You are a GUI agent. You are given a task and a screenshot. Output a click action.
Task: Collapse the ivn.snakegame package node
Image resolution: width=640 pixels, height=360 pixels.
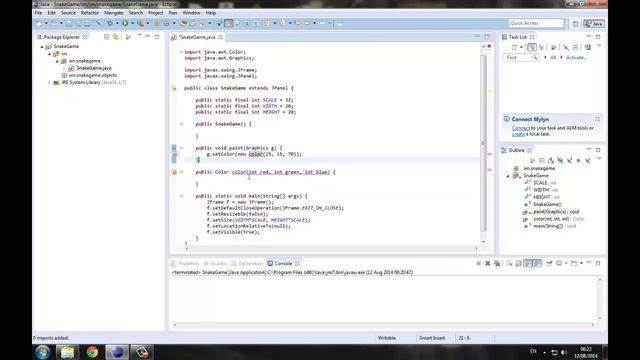coord(57,61)
